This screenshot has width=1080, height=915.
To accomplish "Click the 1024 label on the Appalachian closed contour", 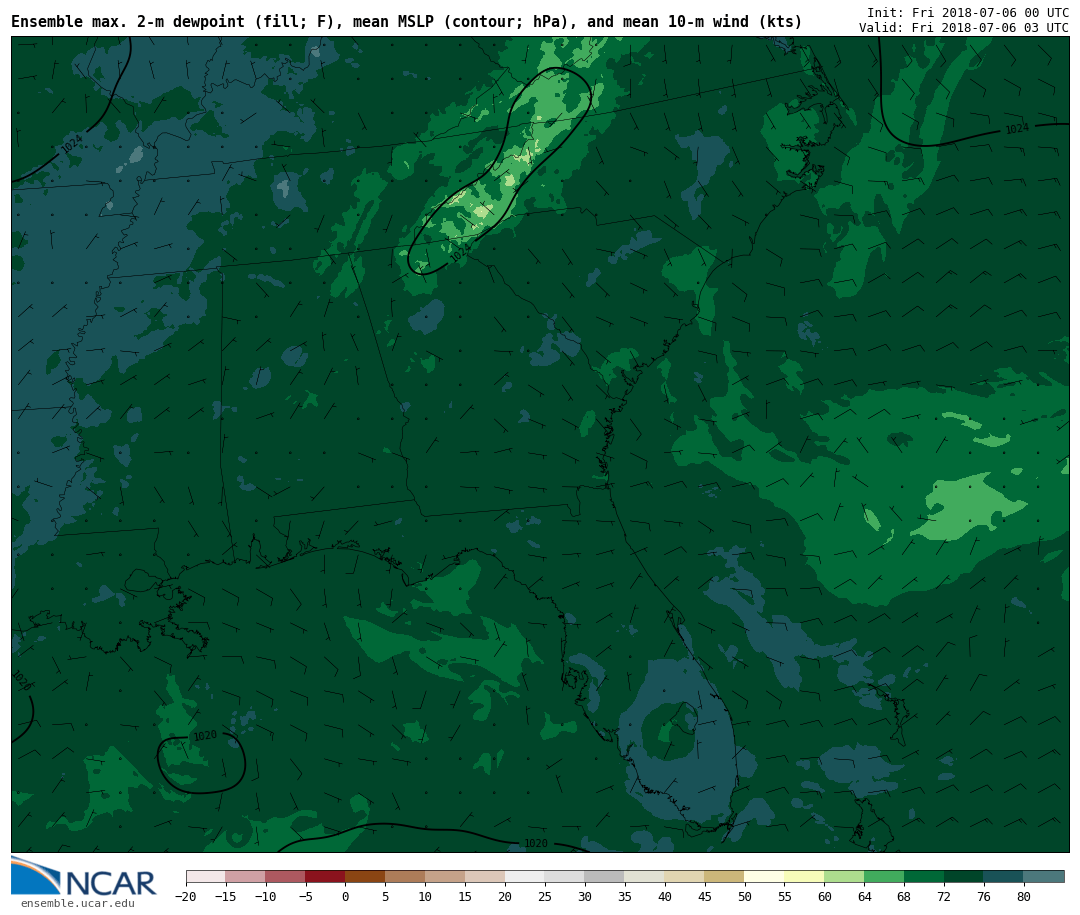I will click(459, 253).
